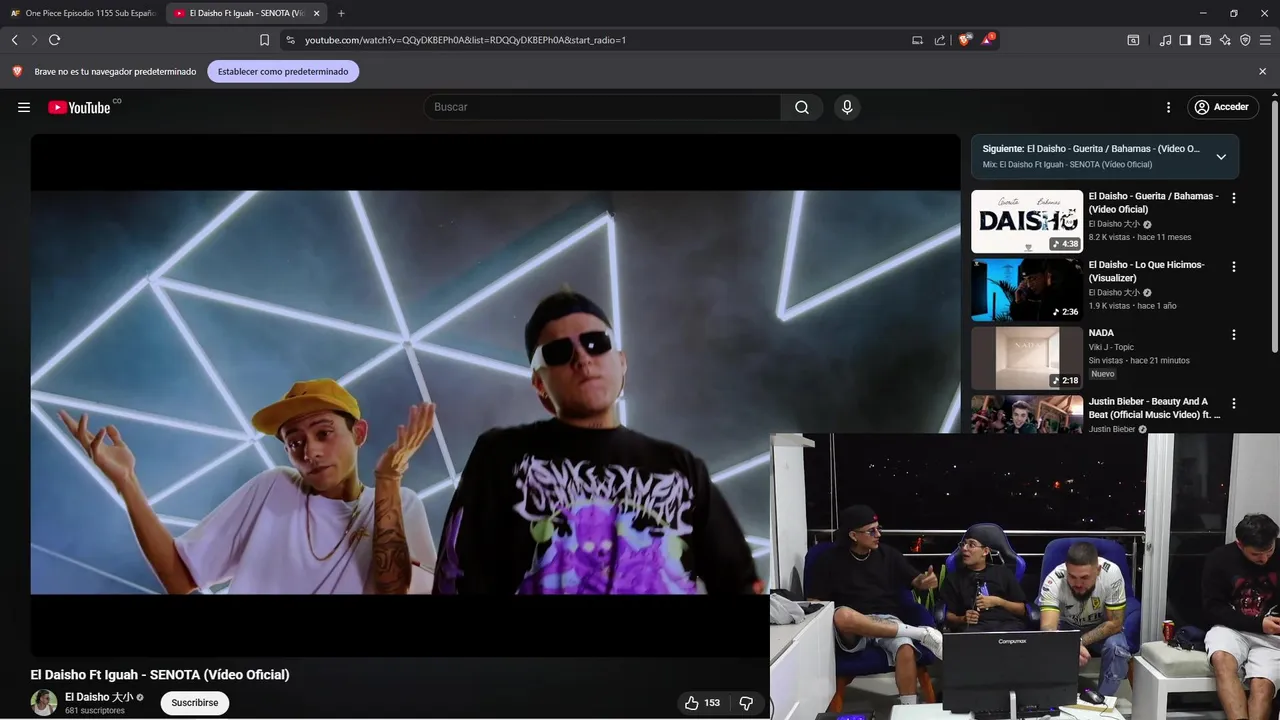1280x720 pixels.
Task: Open Brave Rewards triangle icon
Action: coord(989,40)
